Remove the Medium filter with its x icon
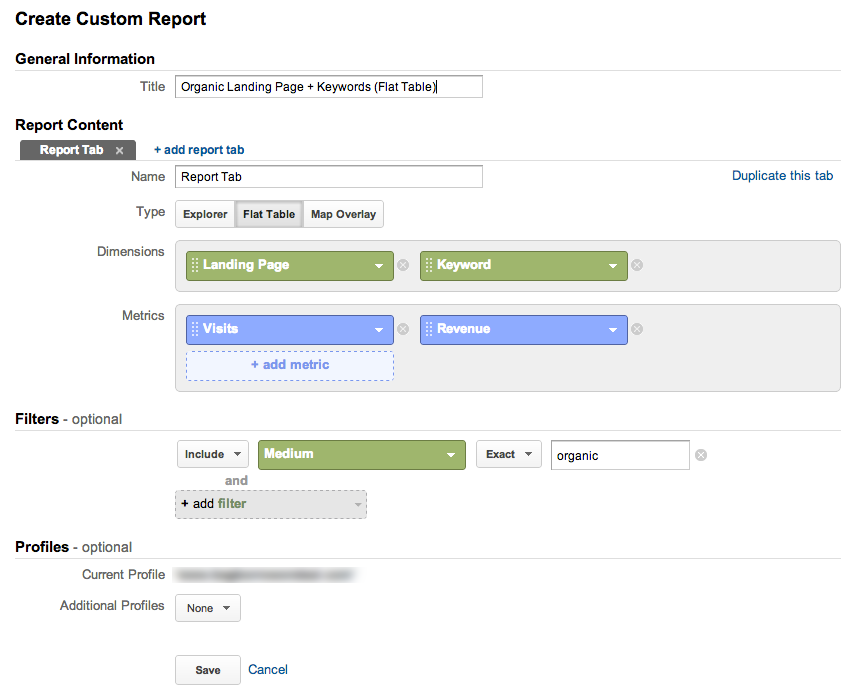849x693 pixels. coord(701,455)
